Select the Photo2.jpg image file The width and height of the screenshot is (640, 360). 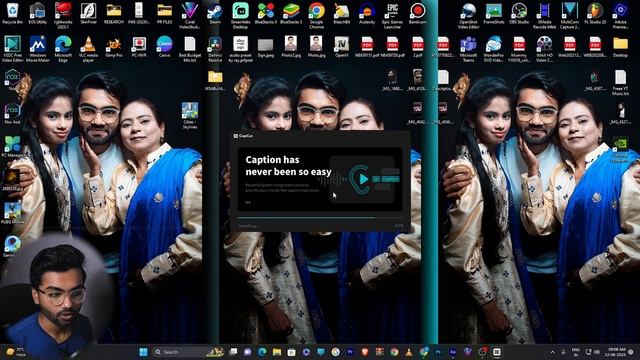coord(291,47)
